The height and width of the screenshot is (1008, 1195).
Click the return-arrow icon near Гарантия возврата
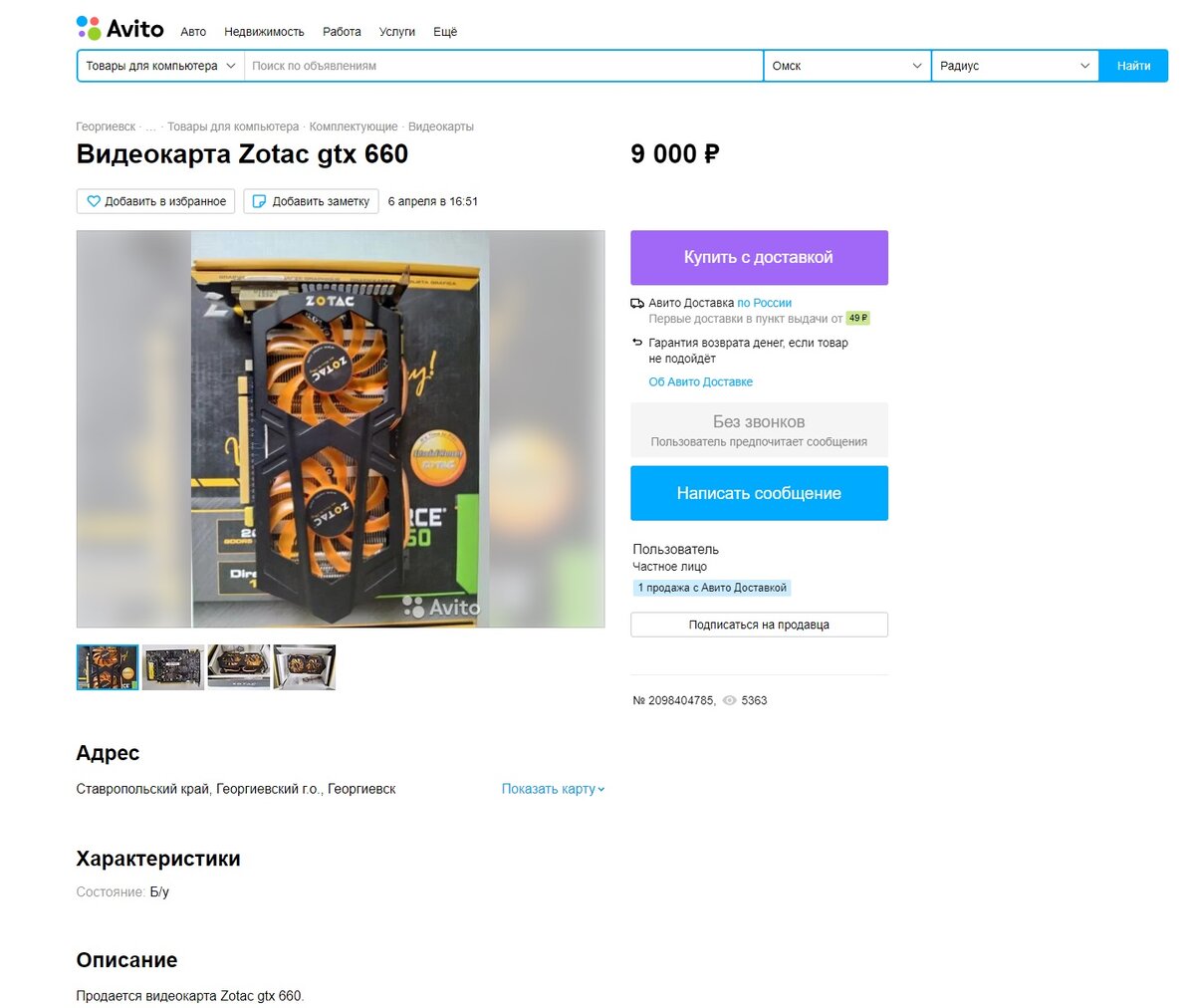(x=637, y=343)
